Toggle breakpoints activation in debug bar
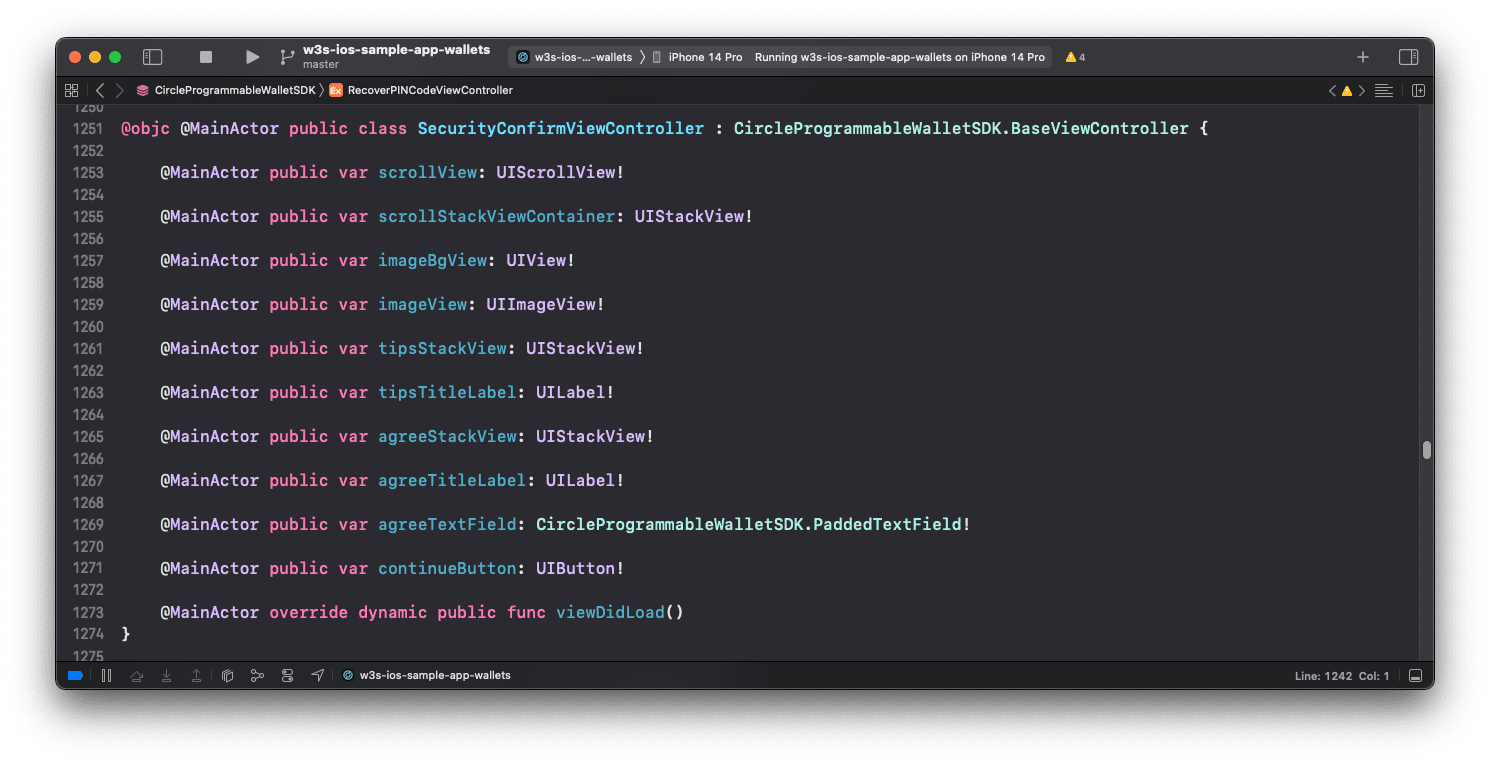 [75, 676]
